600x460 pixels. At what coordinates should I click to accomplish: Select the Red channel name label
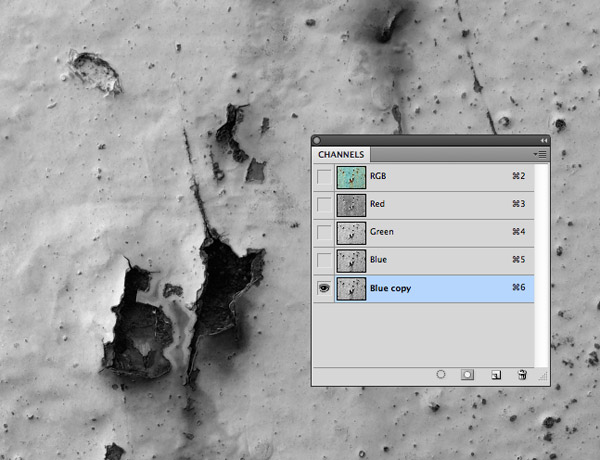pos(378,205)
